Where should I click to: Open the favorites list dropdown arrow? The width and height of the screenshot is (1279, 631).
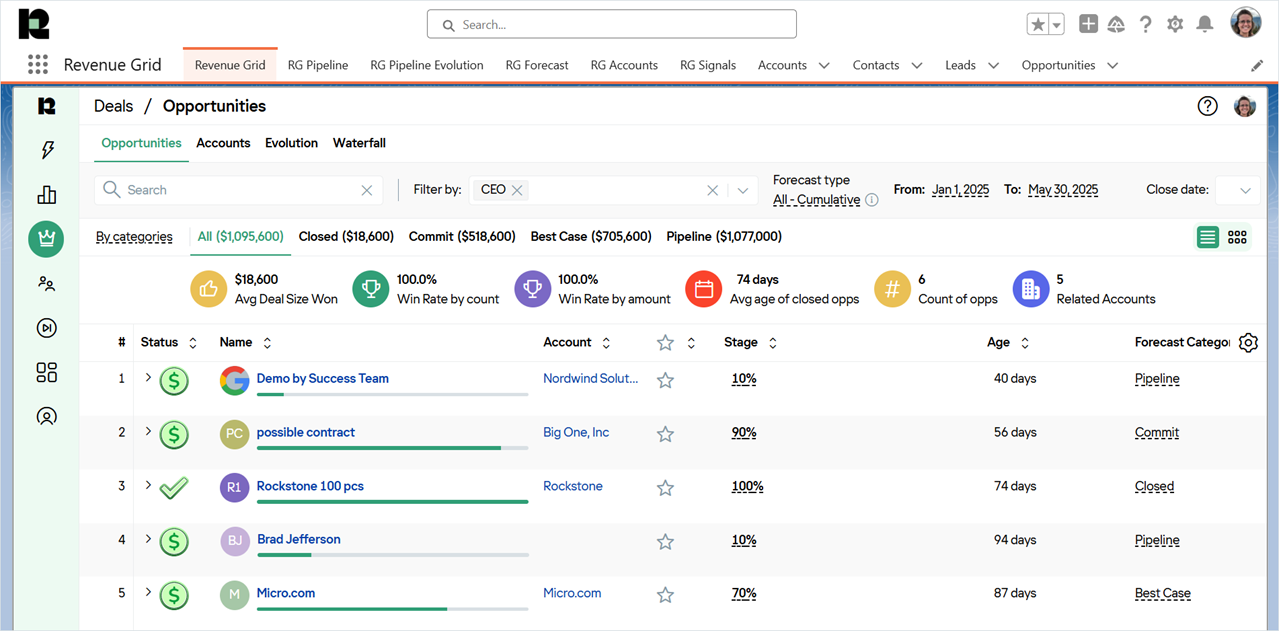pyautogui.click(x=1056, y=25)
